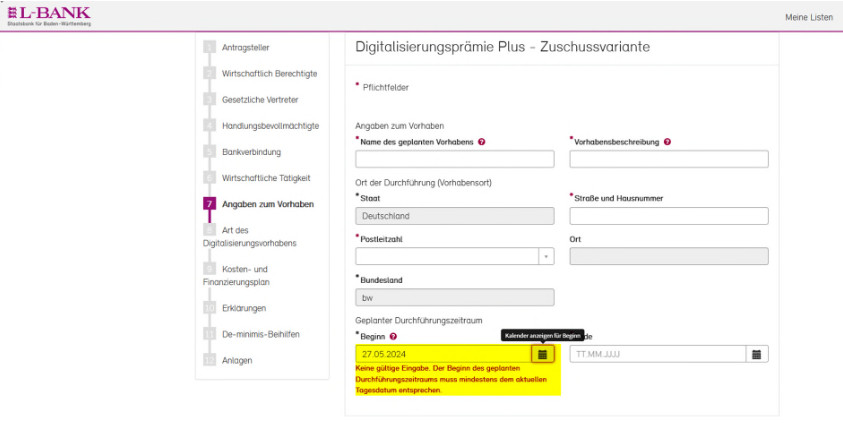Click the heading Digitalisierungsprämie Plus - Zuschussvariante
Screen dimensions: 843x428
(x=502, y=47)
